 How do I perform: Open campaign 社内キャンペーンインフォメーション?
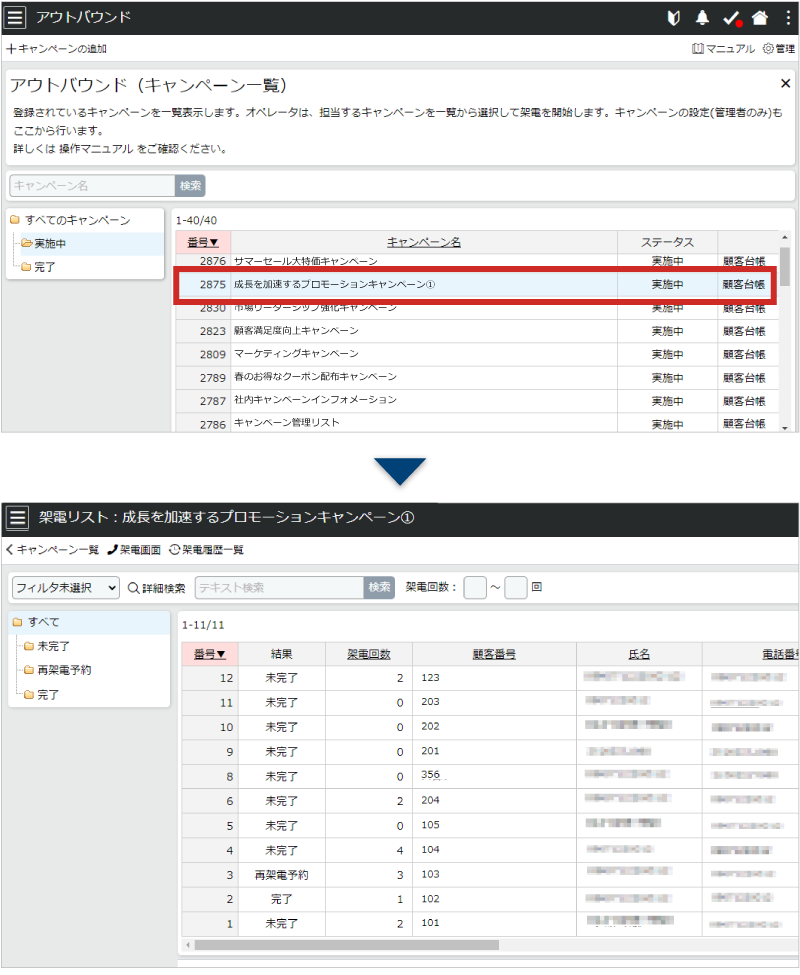click(315, 400)
